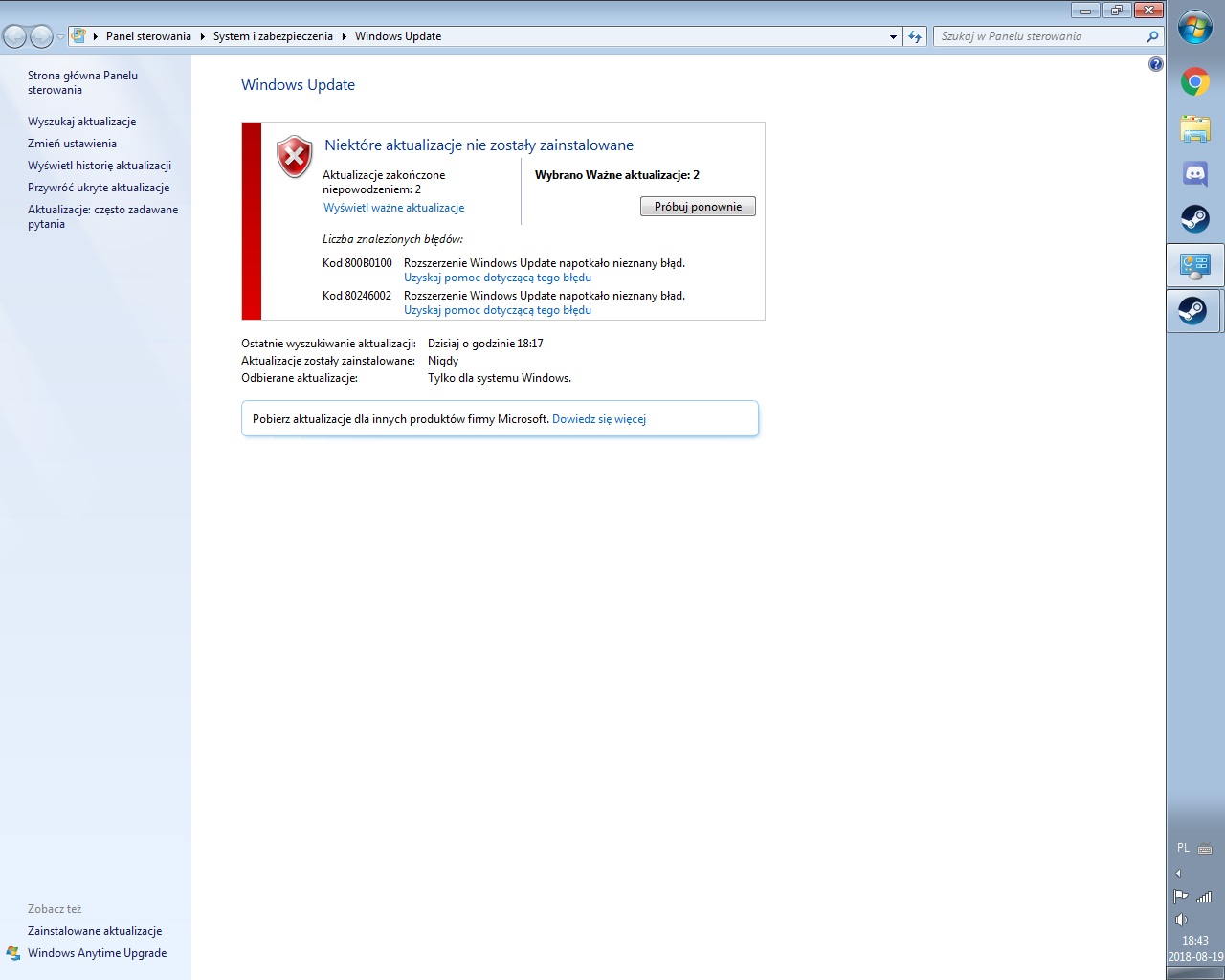Switch to the running Steam window icon
This screenshot has height=980, width=1225.
(1192, 311)
